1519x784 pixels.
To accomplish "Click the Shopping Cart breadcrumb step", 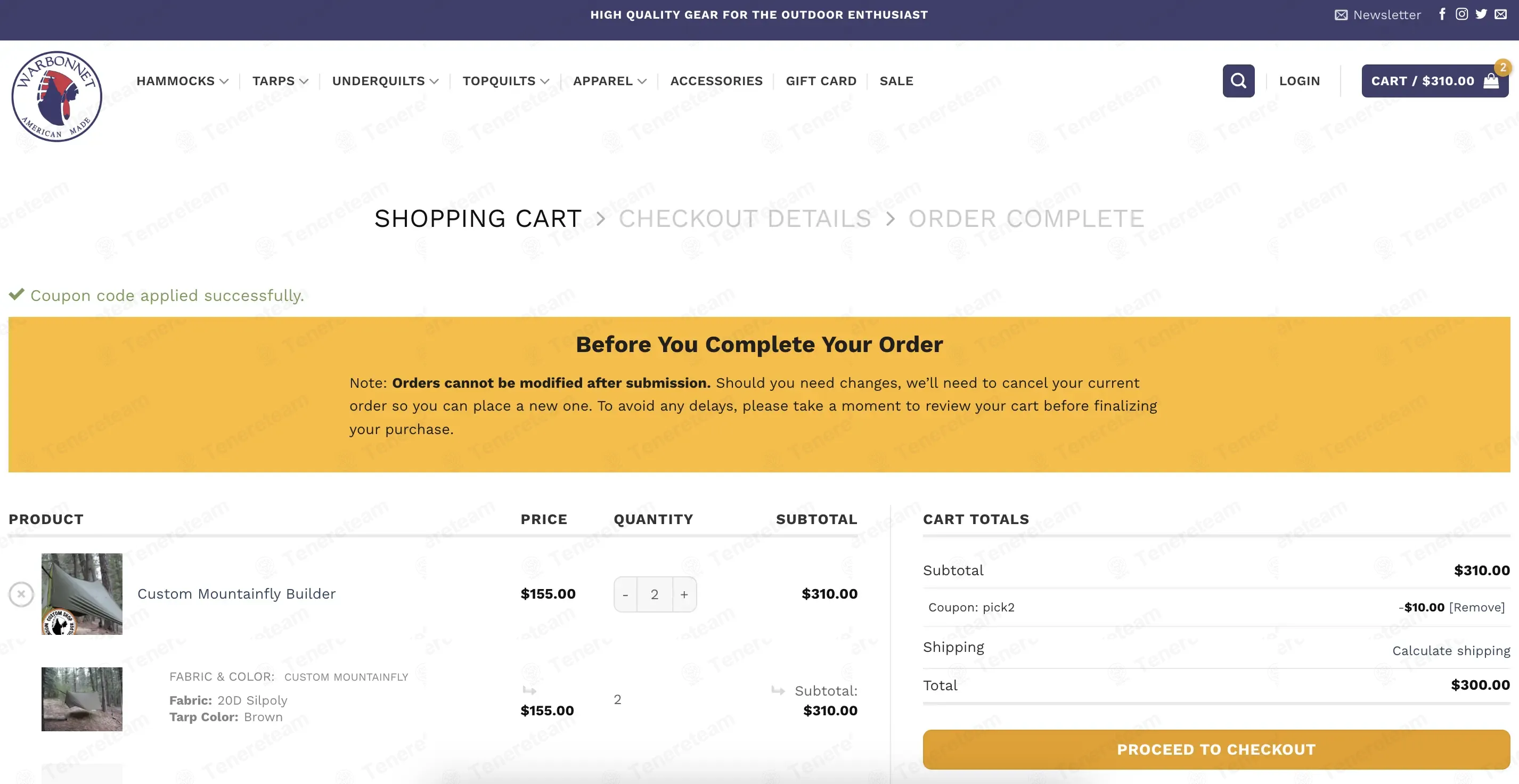I will (478, 219).
